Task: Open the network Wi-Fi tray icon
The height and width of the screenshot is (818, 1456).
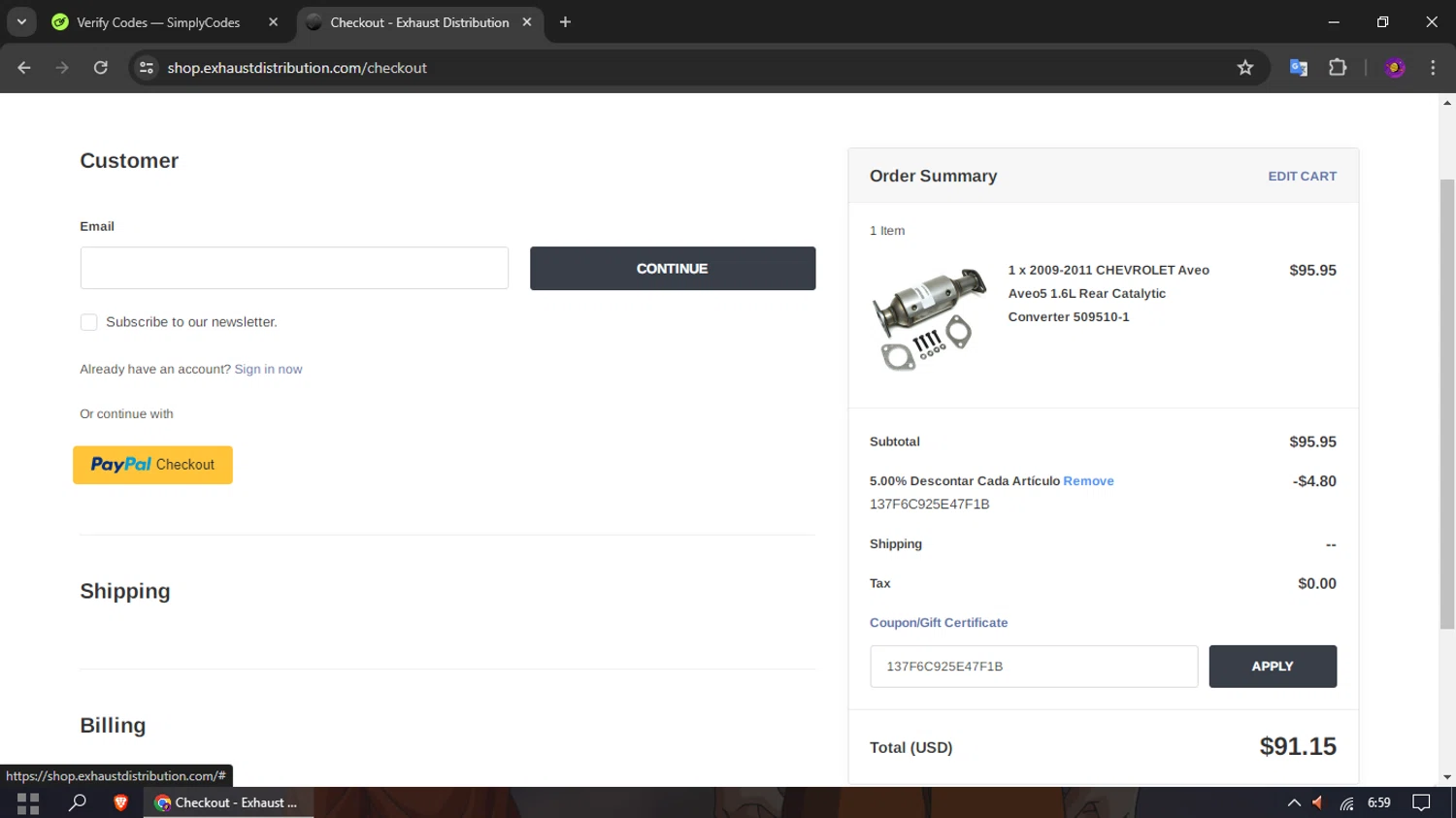Action: click(x=1346, y=802)
